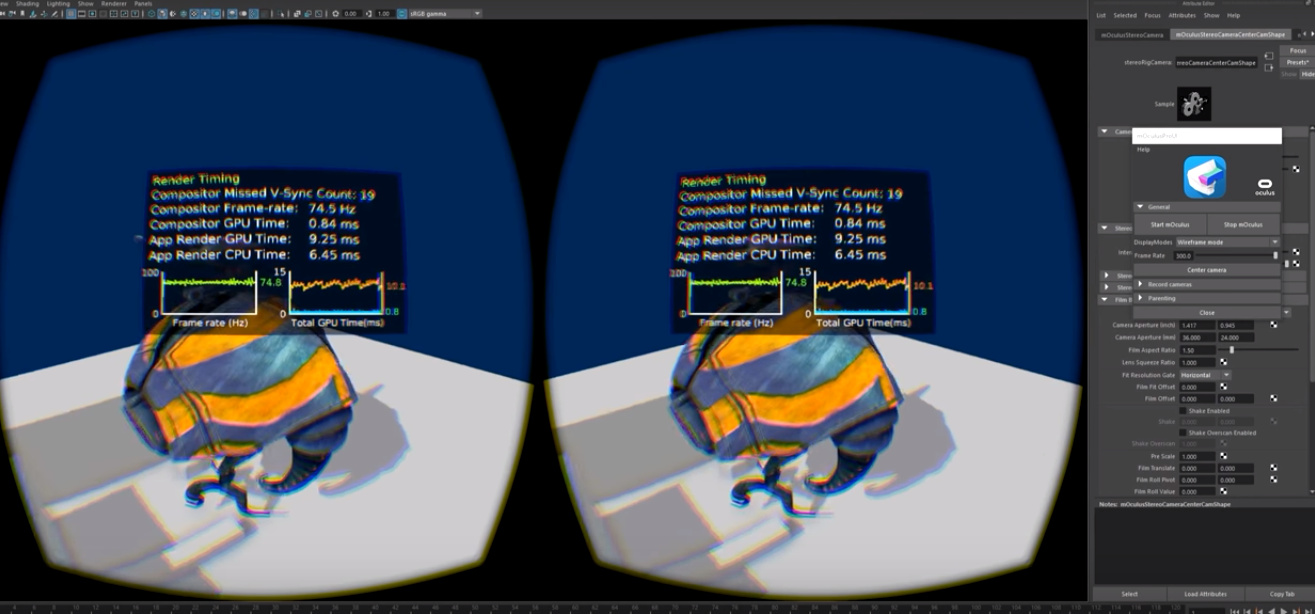1315x614 pixels.
Task: Click the Load Attributes button
Action: click(1205, 594)
